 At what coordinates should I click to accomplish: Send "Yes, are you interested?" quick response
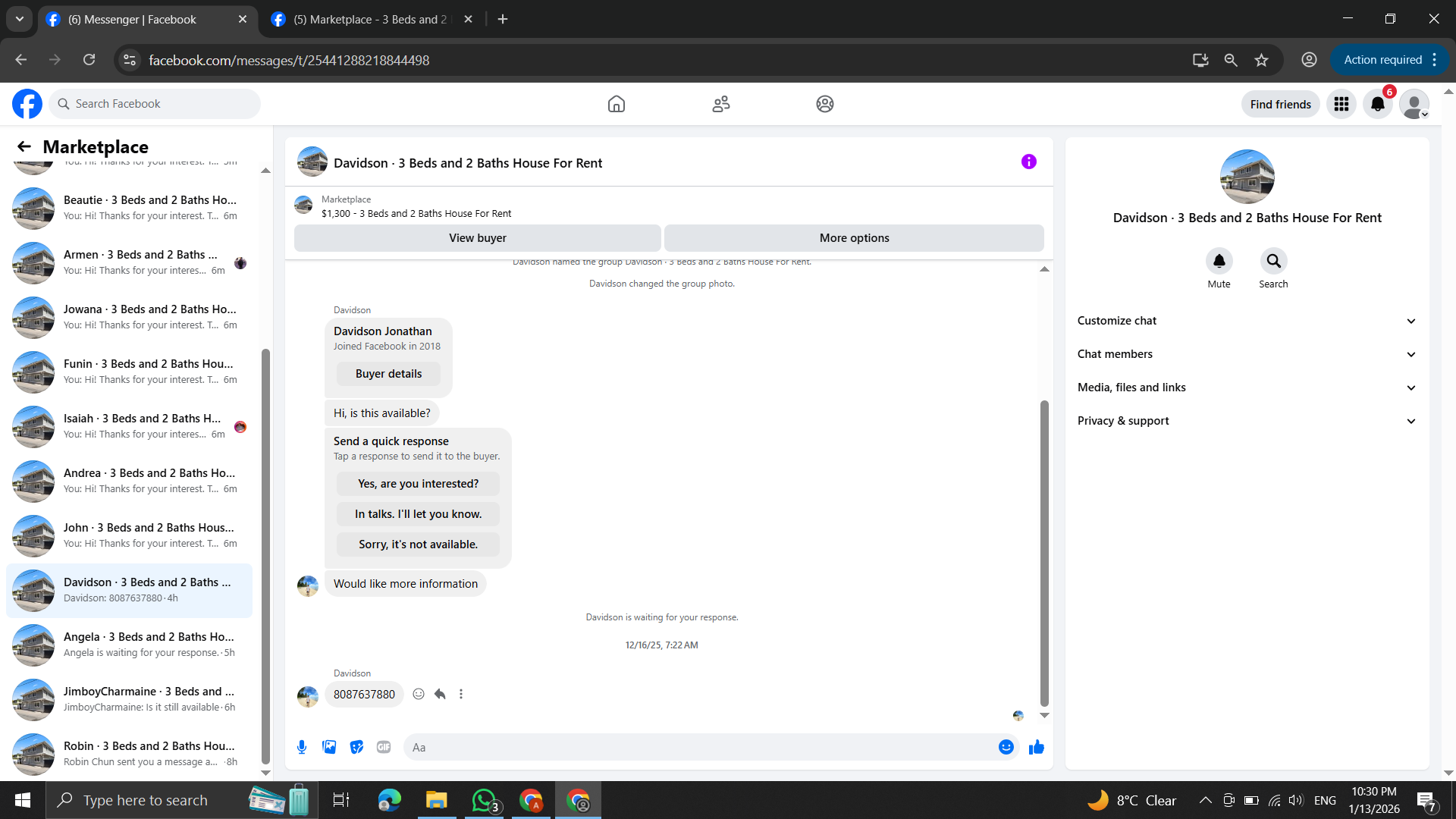point(418,484)
